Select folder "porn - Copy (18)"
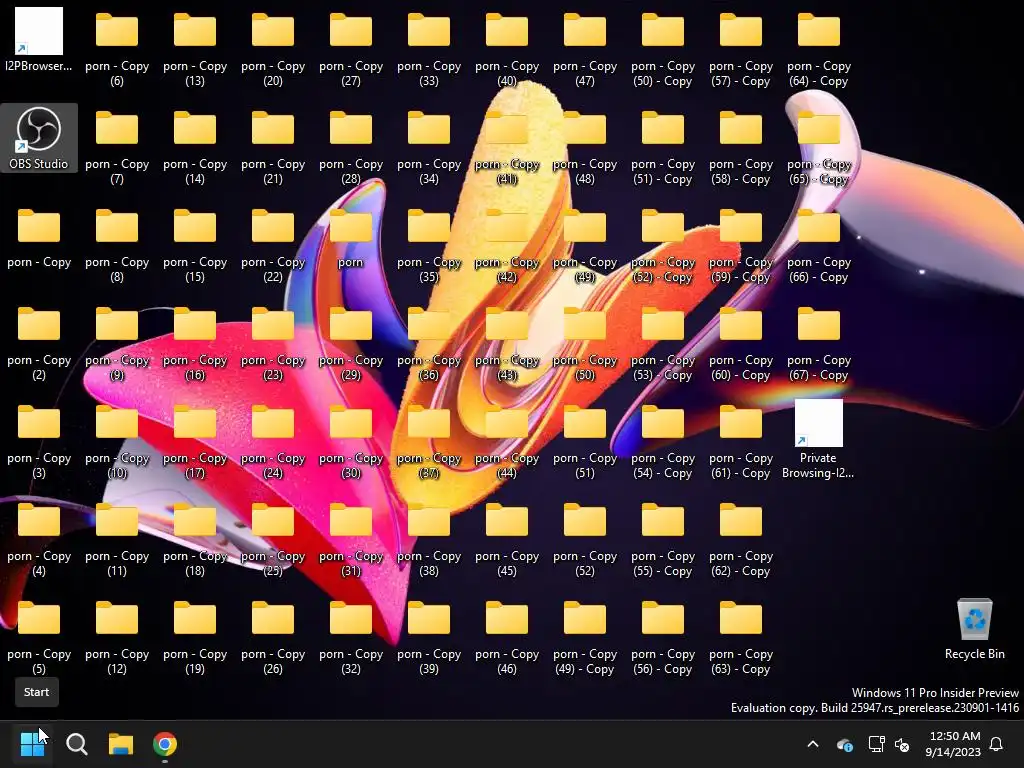This screenshot has height=768, width=1024. tap(195, 539)
